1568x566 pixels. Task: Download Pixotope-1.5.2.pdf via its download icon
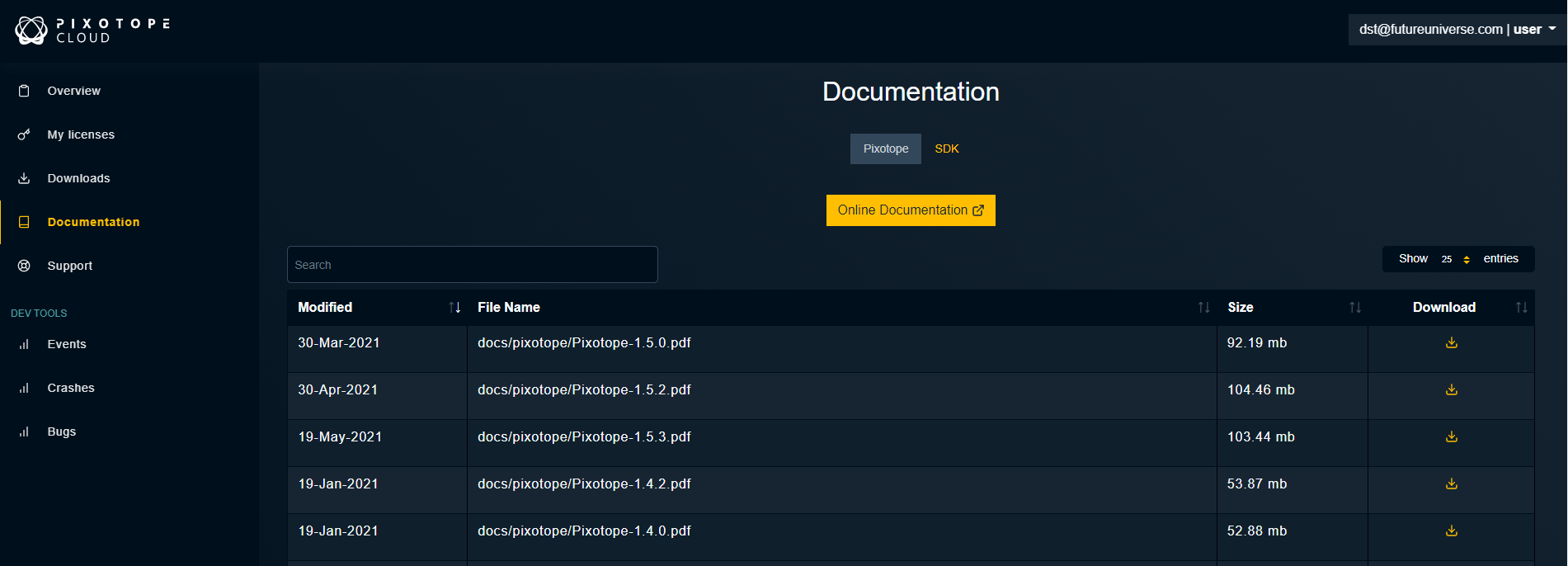coord(1452,389)
